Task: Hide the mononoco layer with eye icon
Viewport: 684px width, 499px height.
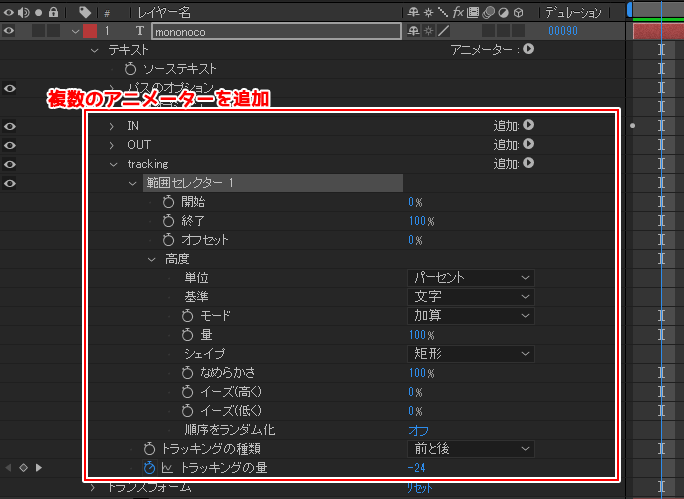Action: [x=10, y=31]
